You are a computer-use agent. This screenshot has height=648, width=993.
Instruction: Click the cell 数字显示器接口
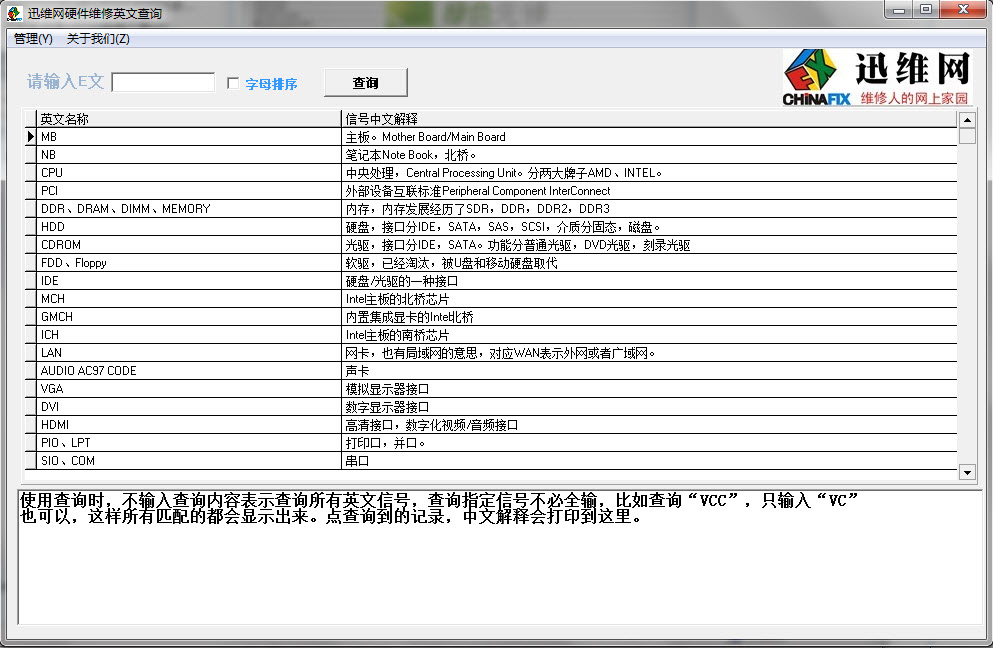649,407
